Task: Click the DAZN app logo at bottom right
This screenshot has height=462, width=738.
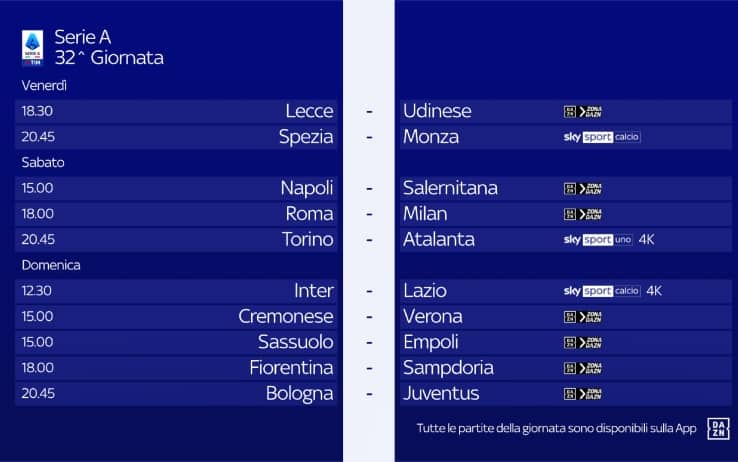Action: coord(717,427)
